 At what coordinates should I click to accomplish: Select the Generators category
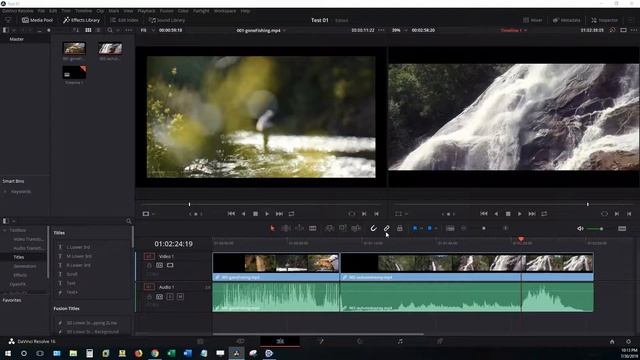click(24, 266)
